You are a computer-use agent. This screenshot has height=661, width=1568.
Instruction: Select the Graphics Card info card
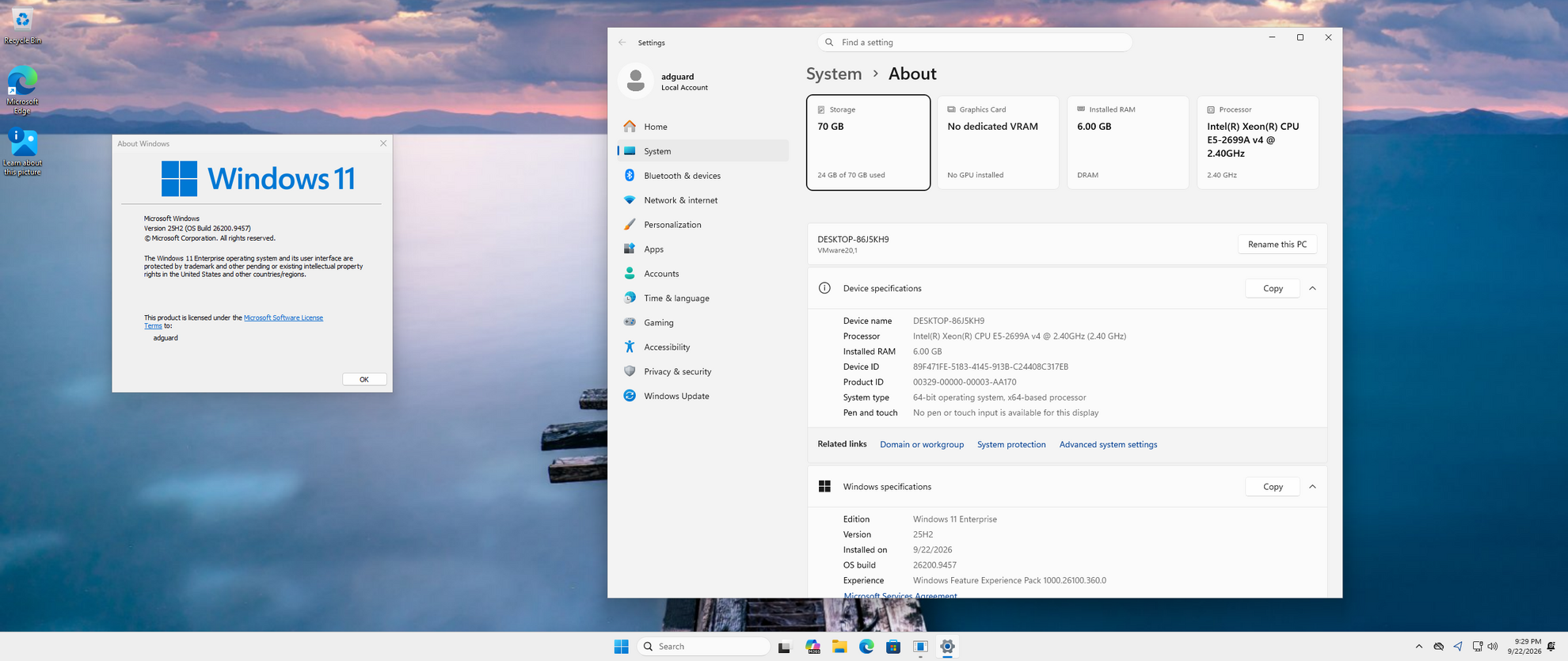tap(998, 142)
